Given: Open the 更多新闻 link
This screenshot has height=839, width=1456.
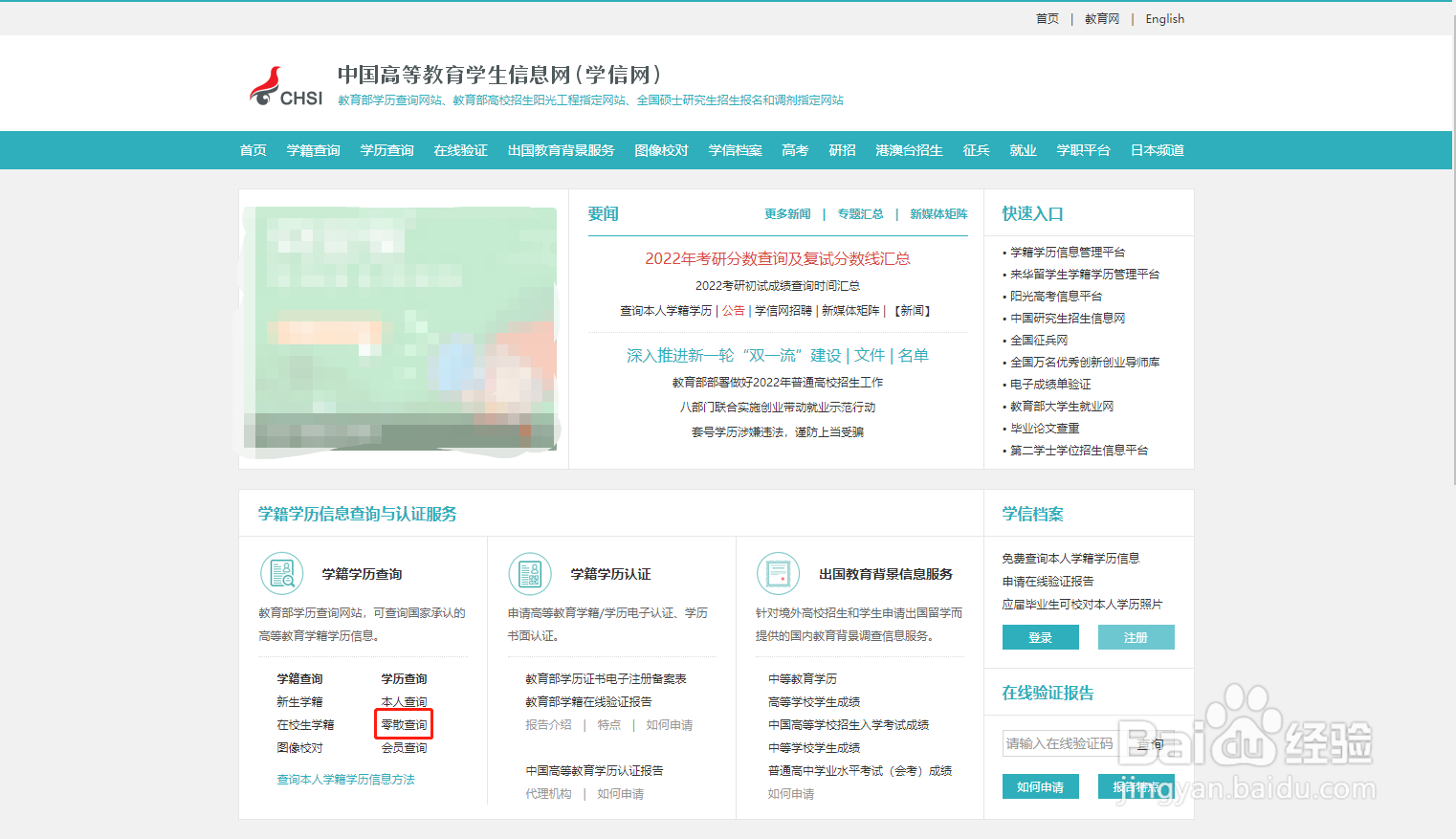Looking at the screenshot, I should point(787,214).
